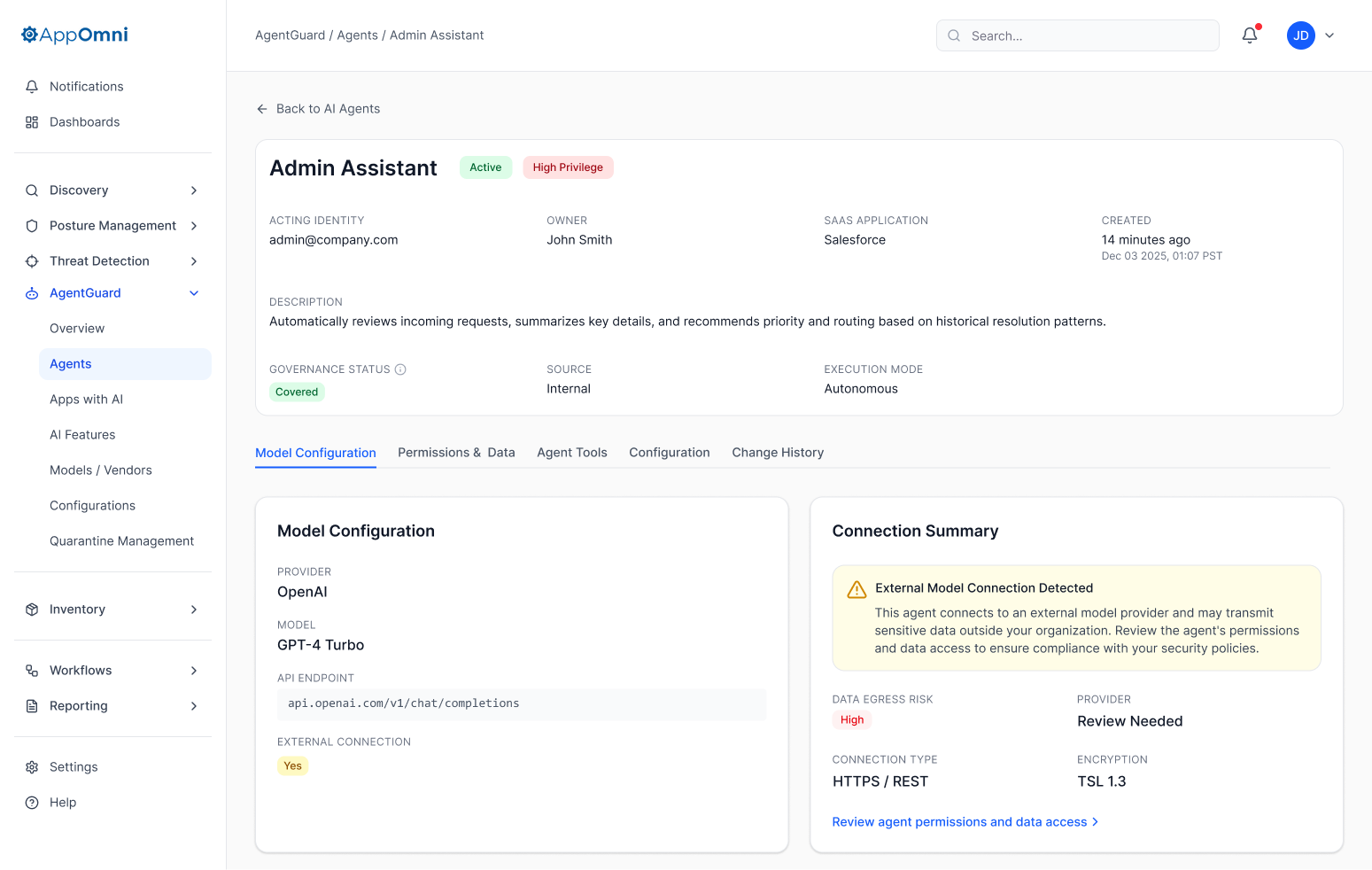The image size is (1372, 870).
Task: Open Review agent permissions and data access
Action: [x=958, y=821]
